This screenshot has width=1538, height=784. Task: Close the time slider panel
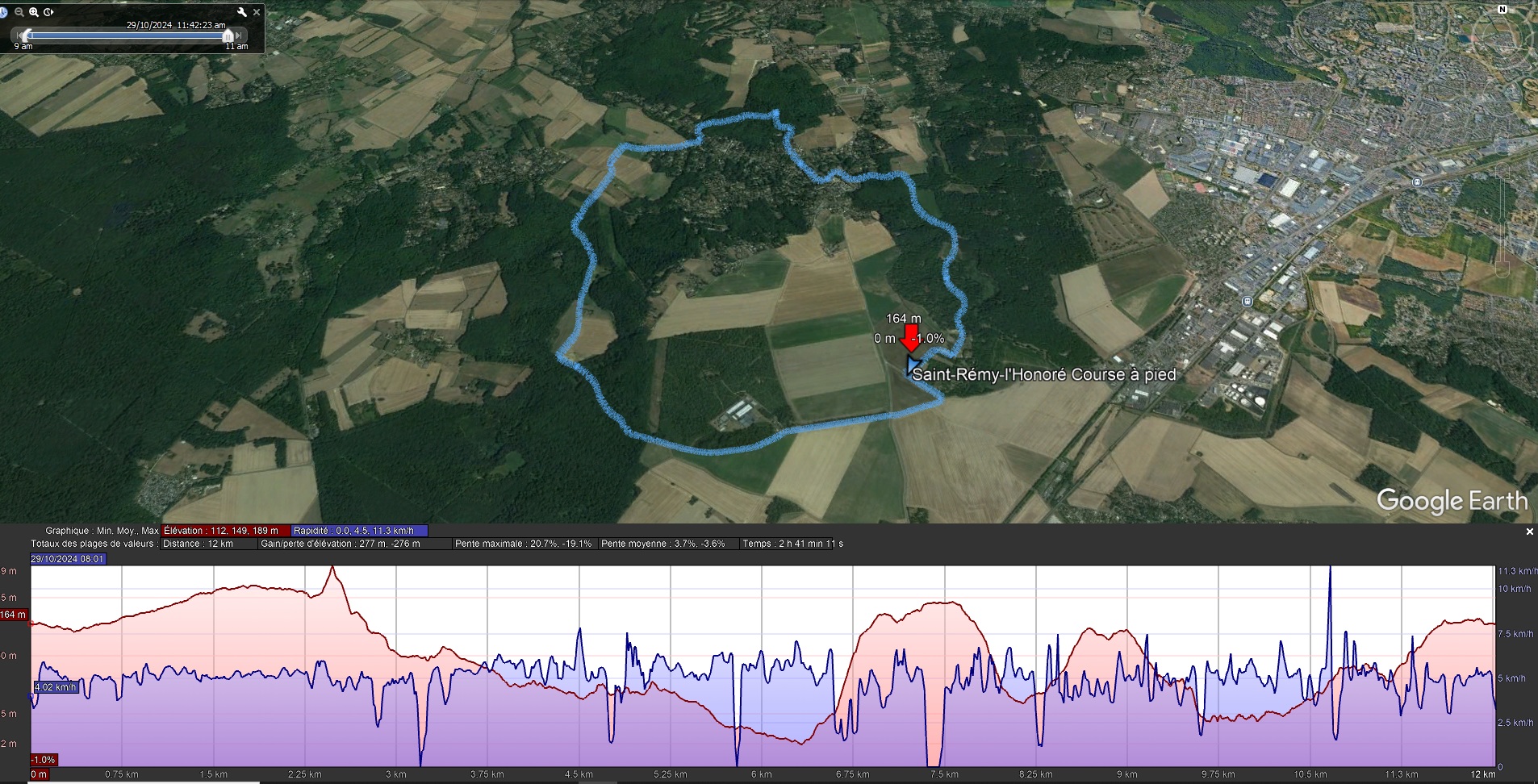257,12
